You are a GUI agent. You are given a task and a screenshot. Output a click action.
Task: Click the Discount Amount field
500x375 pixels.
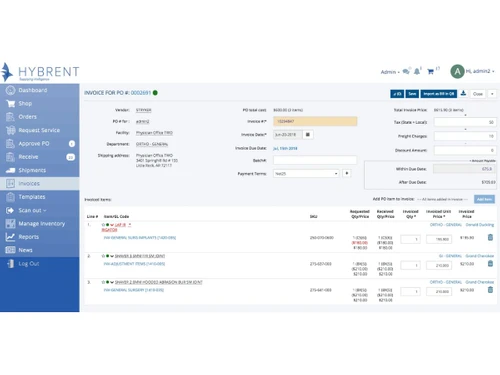click(465, 150)
